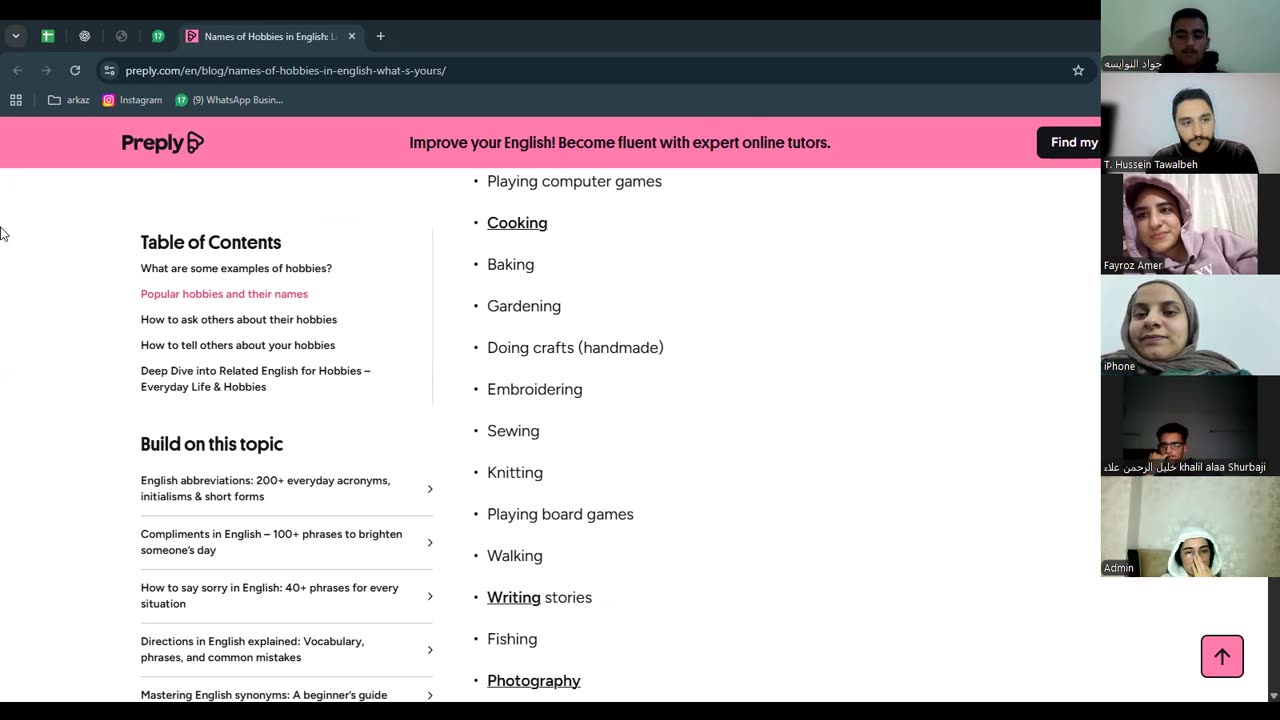This screenshot has width=1280, height=720.
Task: Switch to the globe icon pinned tab
Action: click(121, 36)
